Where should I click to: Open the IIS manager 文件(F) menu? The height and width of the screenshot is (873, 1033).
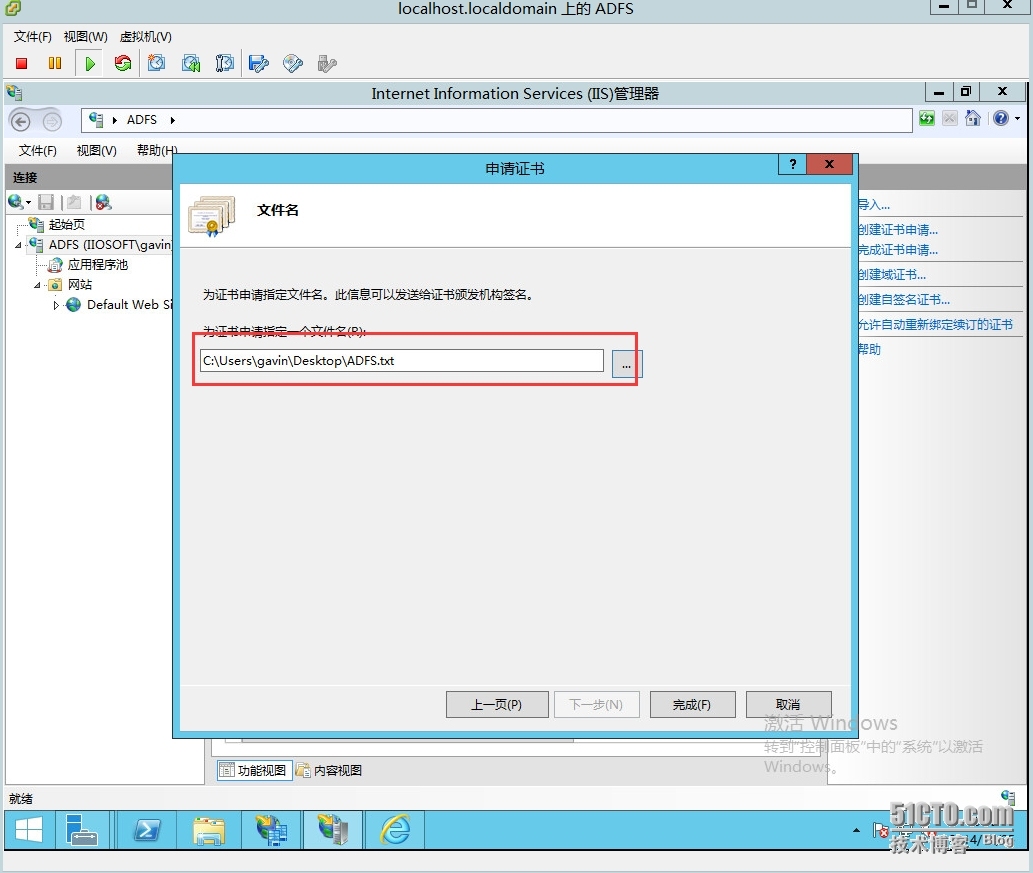38,151
